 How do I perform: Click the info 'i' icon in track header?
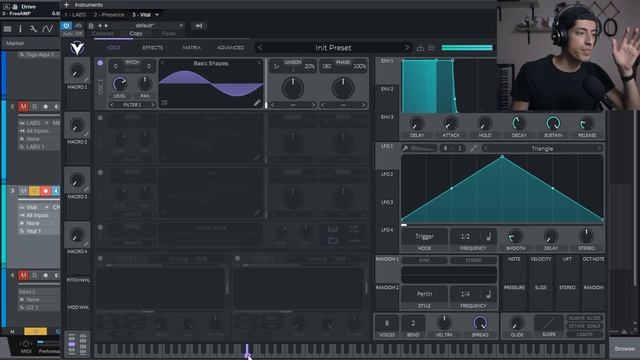point(20,29)
